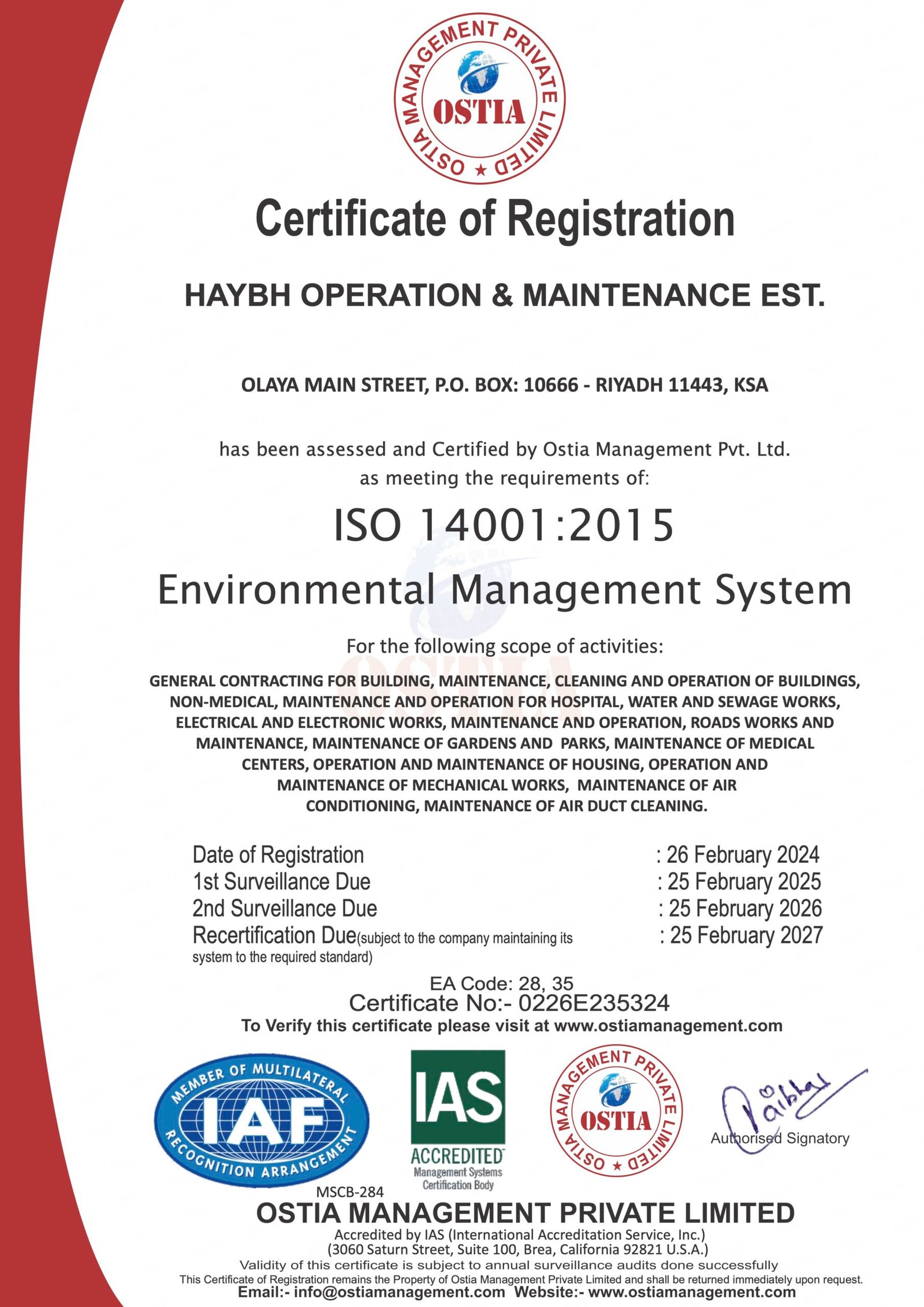
Task: Click the date 26 February 2024
Action: [743, 855]
